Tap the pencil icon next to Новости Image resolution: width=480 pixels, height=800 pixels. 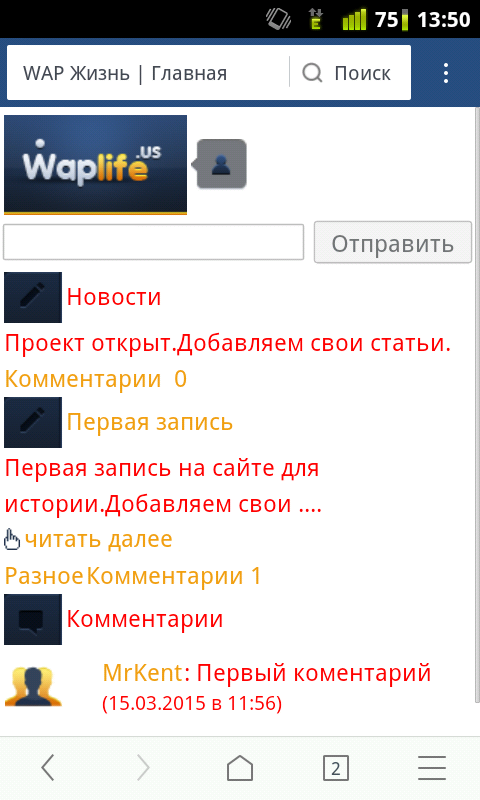tap(33, 297)
